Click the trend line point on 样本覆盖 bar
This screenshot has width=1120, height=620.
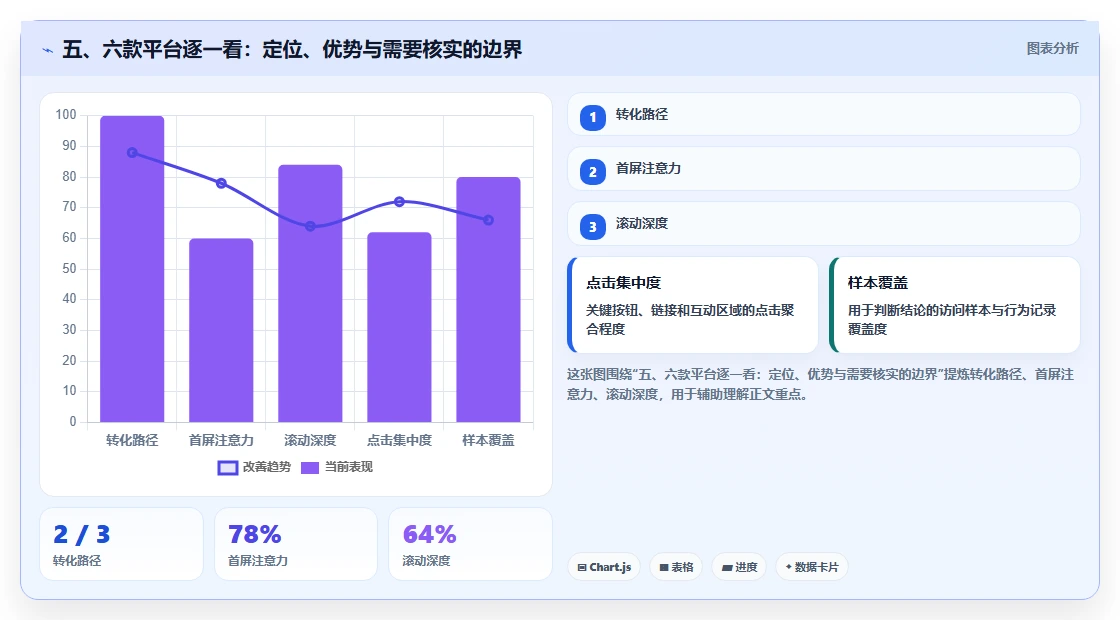[489, 220]
